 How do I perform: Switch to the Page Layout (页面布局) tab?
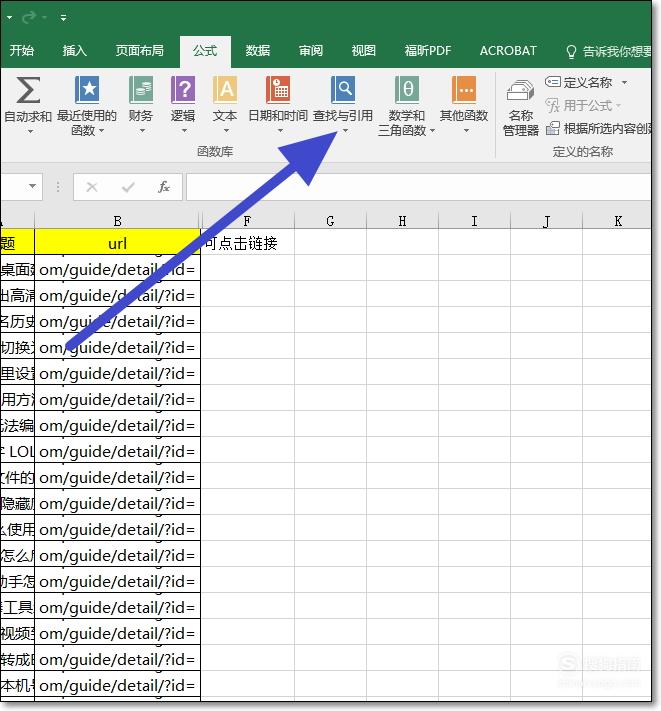pyautogui.click(x=139, y=50)
